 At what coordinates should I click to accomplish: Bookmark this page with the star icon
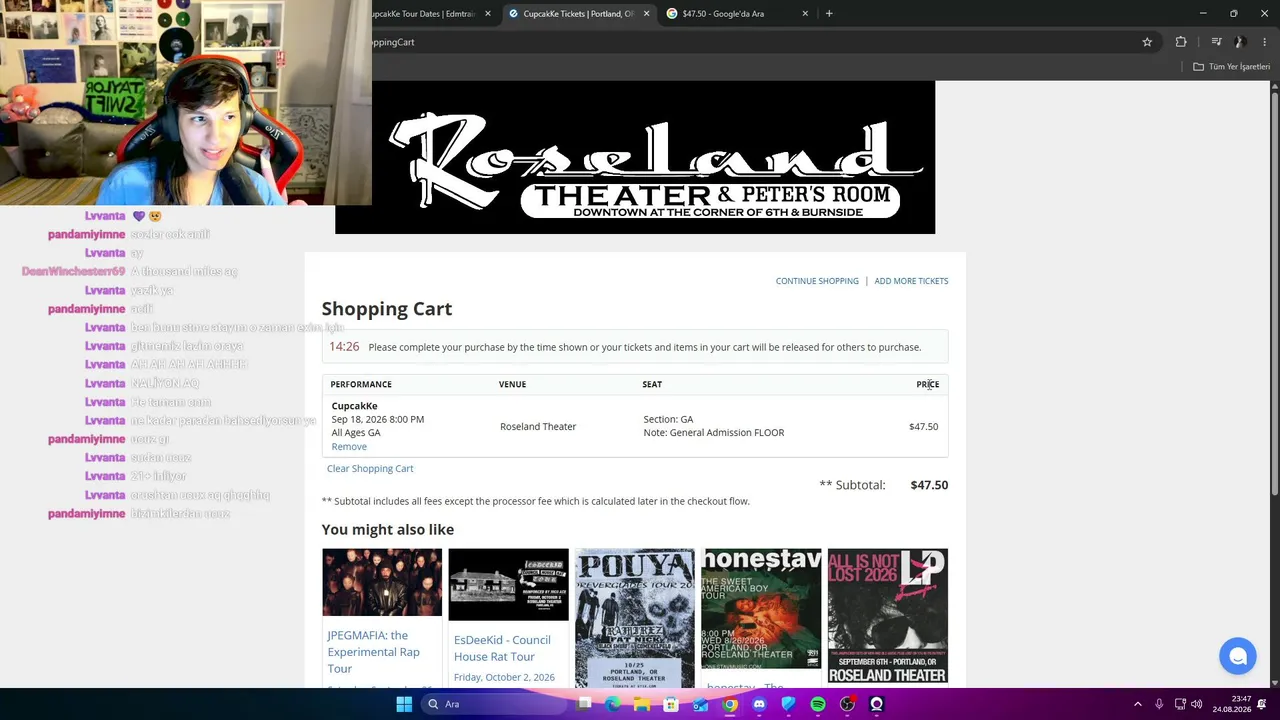1147,42
